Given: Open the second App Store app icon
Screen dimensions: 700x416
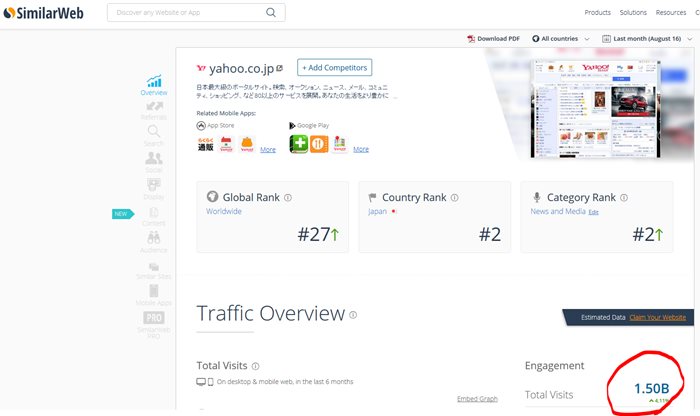Looking at the screenshot, I should [x=226, y=145].
